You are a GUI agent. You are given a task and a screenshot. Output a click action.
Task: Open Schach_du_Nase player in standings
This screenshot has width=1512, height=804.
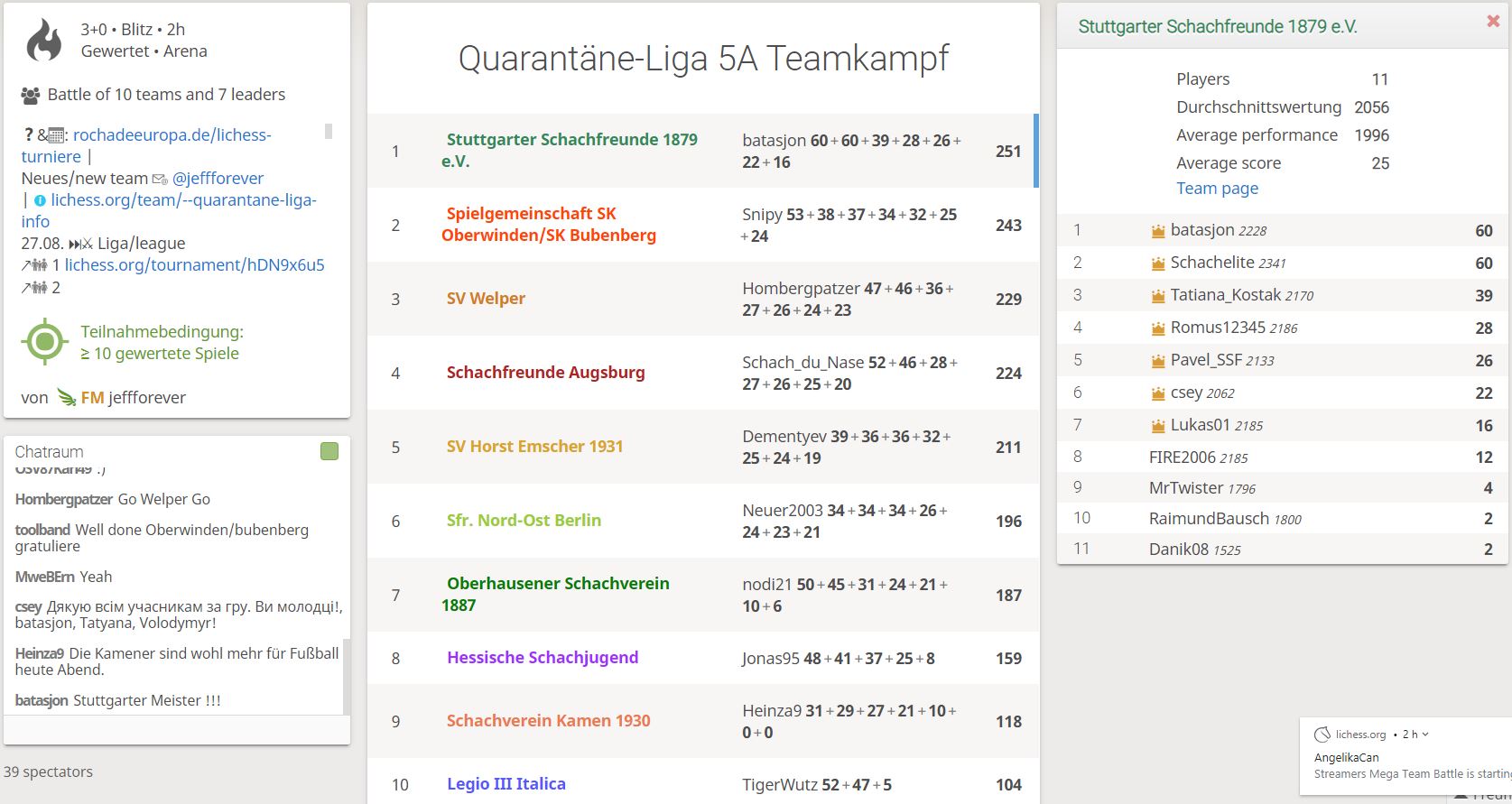tap(802, 363)
